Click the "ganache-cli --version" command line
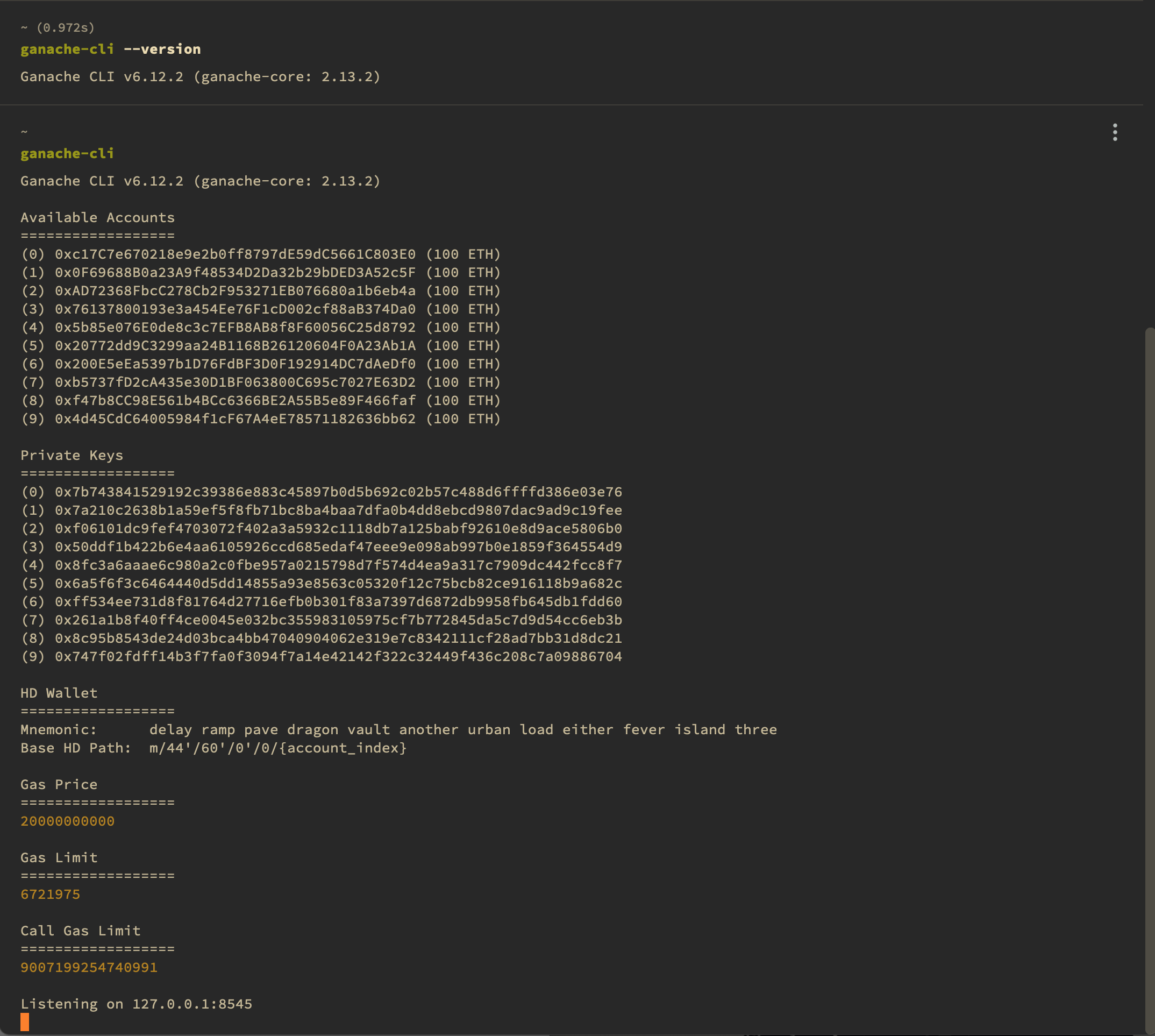 pos(110,49)
